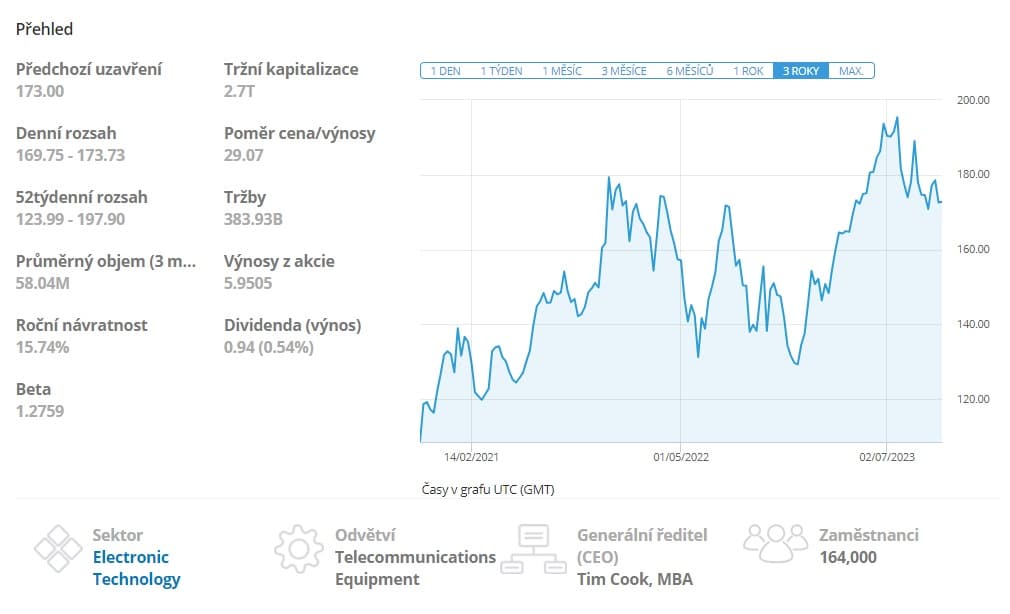Click the Sektor diamond icon
The width and height of the screenshot is (1010, 614).
click(x=60, y=548)
